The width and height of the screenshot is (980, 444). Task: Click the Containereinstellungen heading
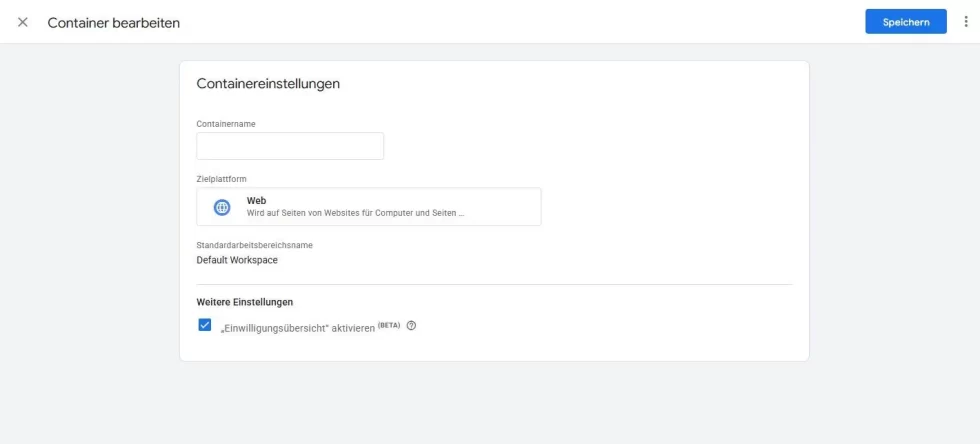point(268,84)
